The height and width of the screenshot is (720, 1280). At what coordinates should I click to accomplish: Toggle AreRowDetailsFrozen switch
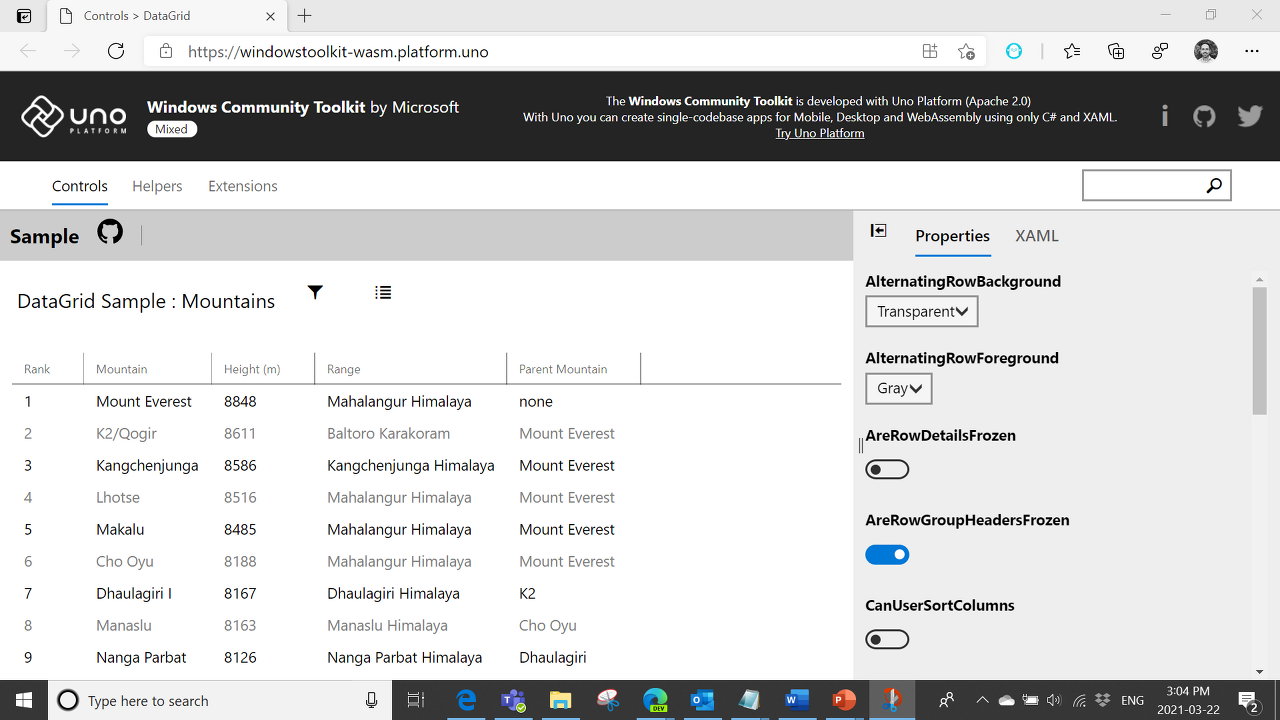887,469
